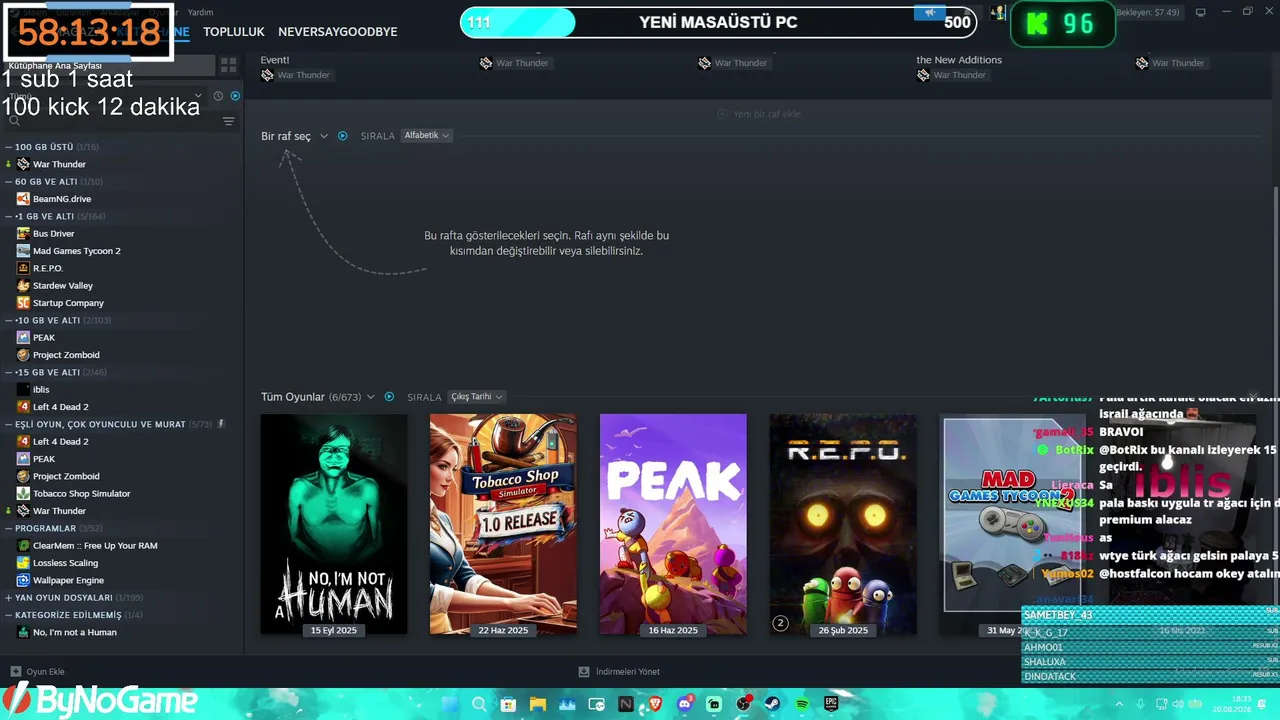Collapse the 100 GB ÜSTÜ category
Screen dimensions: 1280x720
(9, 147)
